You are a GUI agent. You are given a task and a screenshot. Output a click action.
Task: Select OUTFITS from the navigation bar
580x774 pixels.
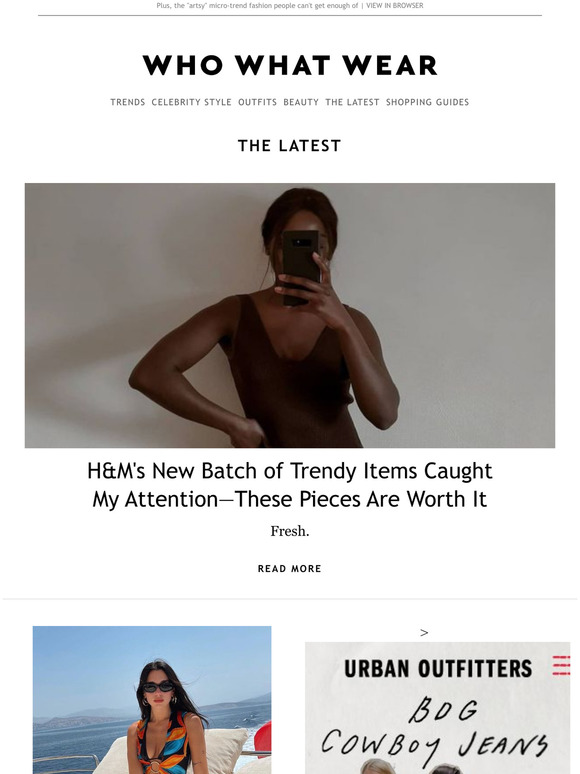[x=258, y=102]
